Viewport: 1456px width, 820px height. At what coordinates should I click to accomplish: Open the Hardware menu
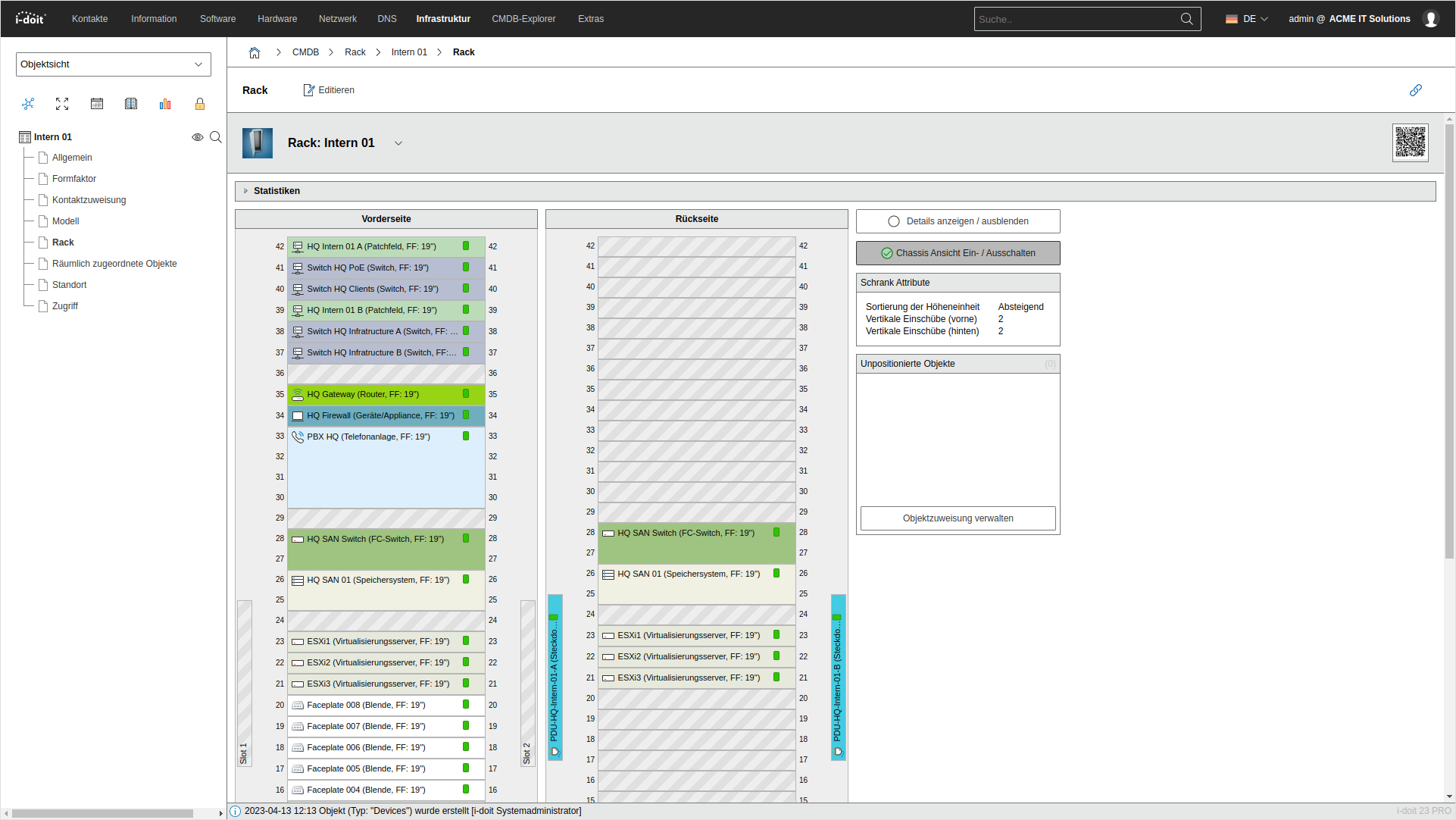(x=277, y=19)
